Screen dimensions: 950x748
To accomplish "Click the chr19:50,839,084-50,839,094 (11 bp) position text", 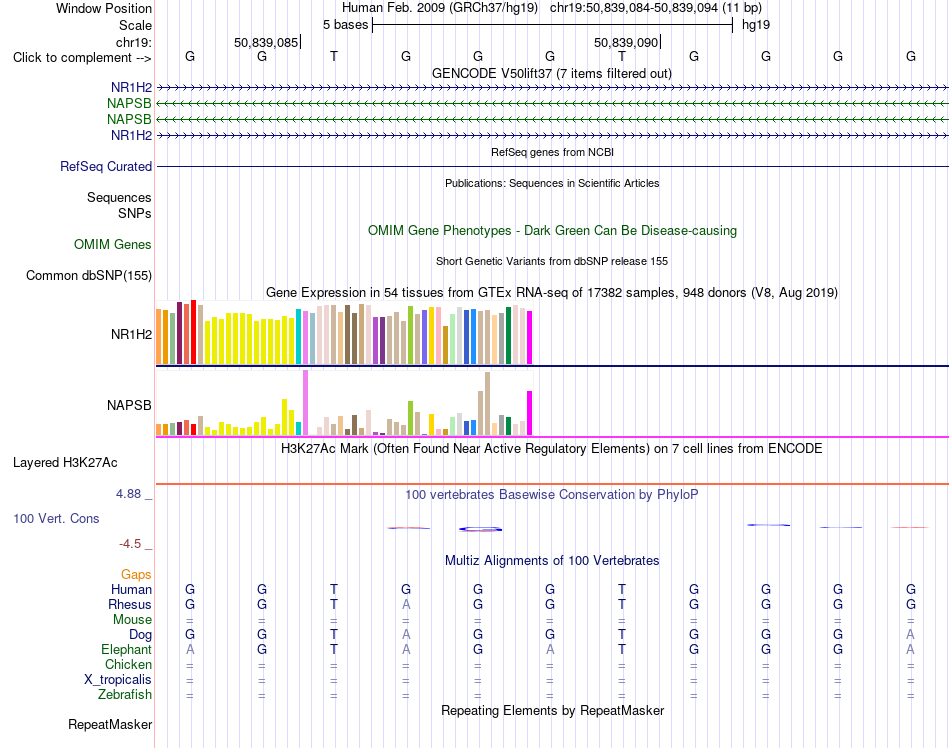I will (656, 8).
